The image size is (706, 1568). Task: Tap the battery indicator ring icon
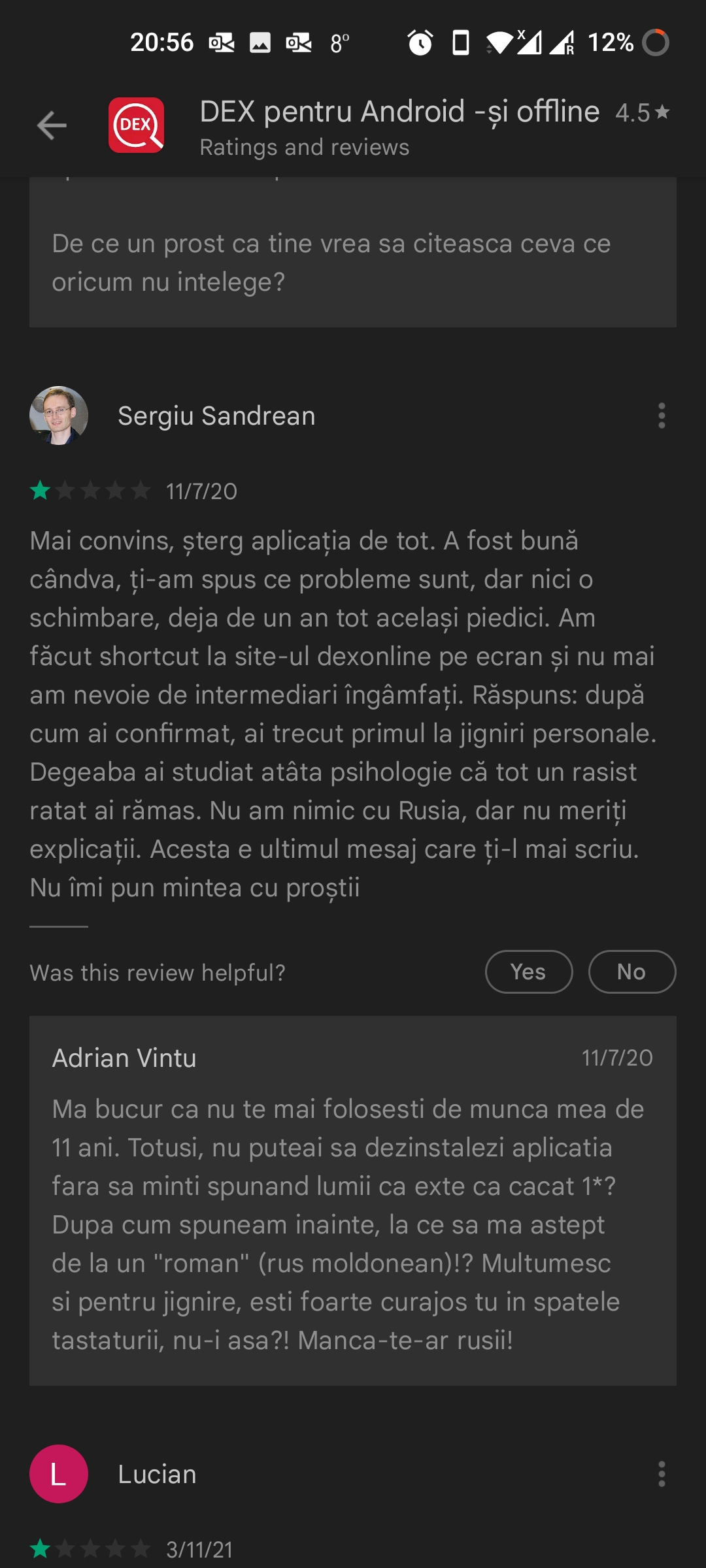click(x=656, y=43)
